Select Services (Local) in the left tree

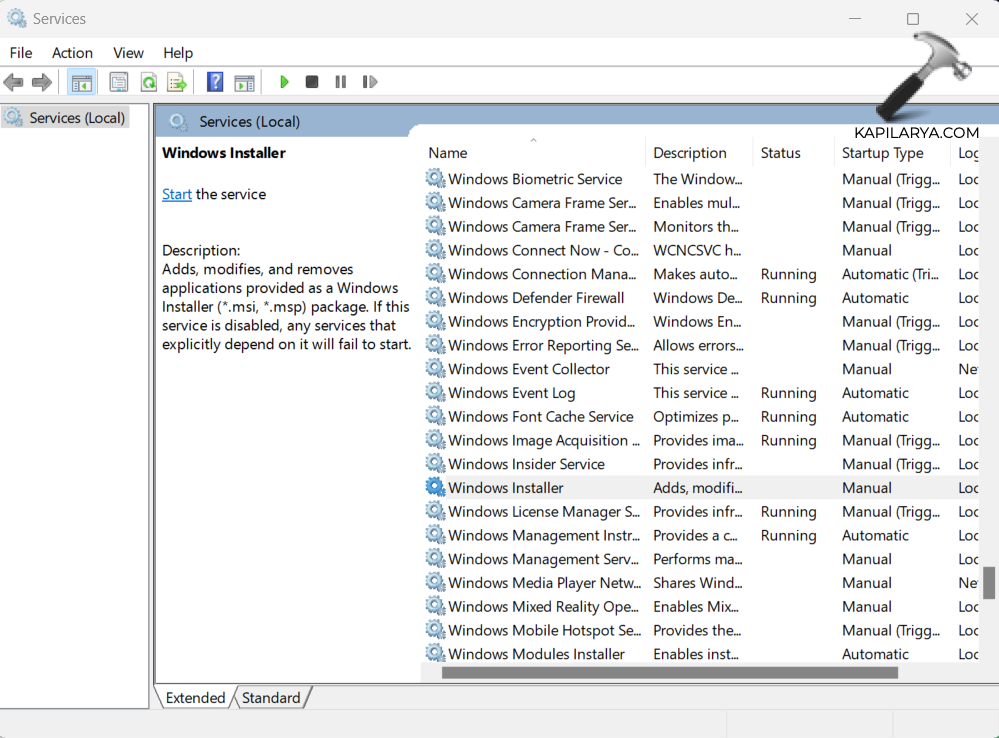(x=76, y=118)
